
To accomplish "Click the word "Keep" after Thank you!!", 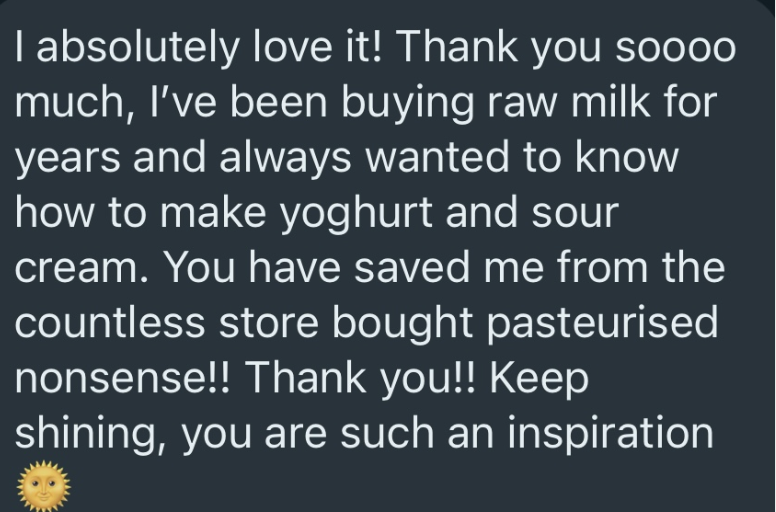I will 539,379.
